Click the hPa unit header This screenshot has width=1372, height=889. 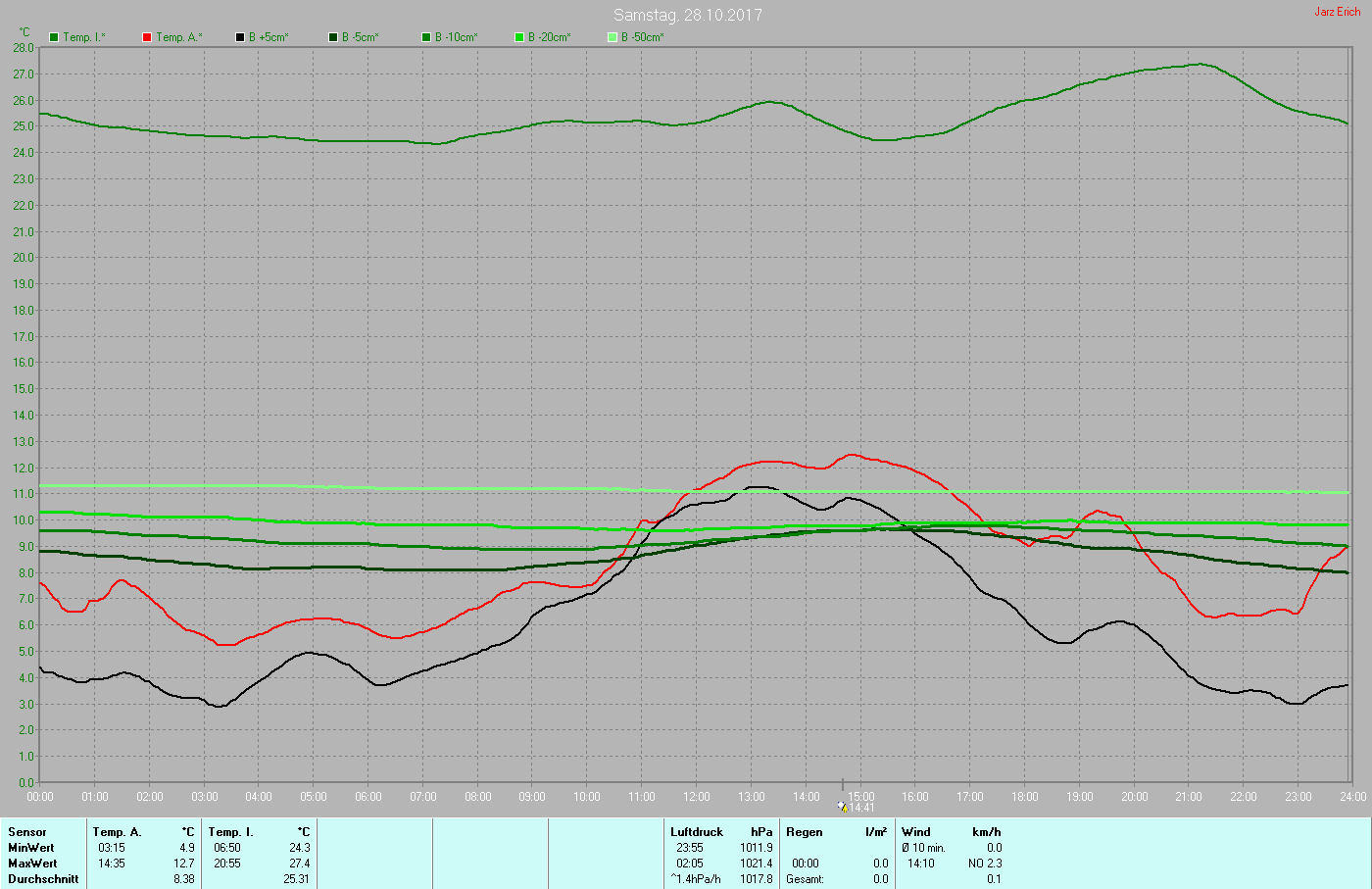coord(761,832)
